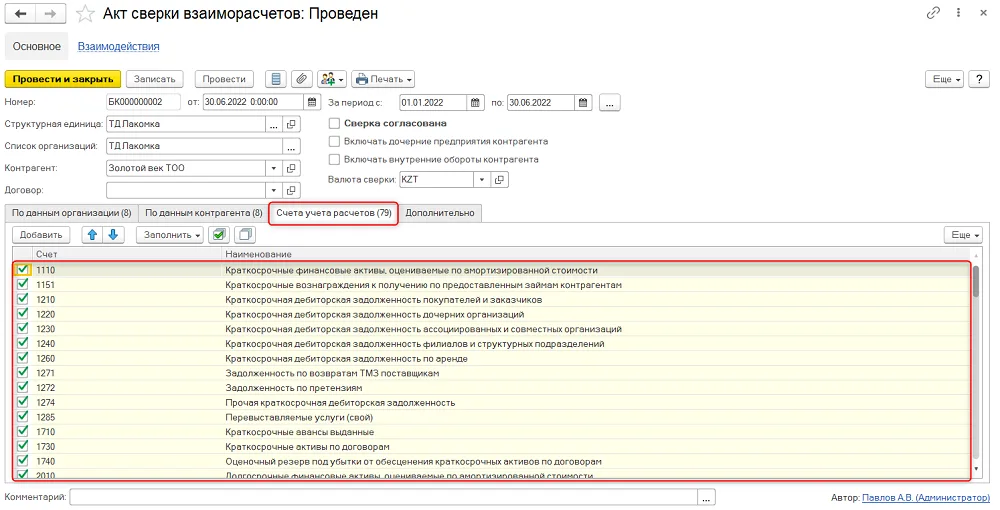Add document to favorites with star icon
Screen dimensions: 1000x510
coord(85,13)
